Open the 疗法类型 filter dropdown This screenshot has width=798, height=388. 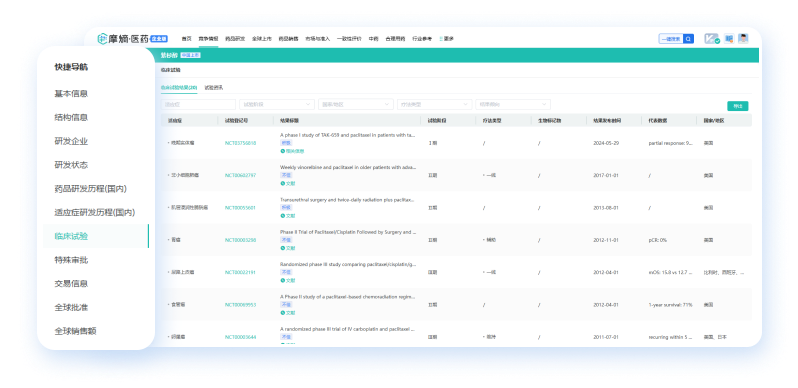435,104
